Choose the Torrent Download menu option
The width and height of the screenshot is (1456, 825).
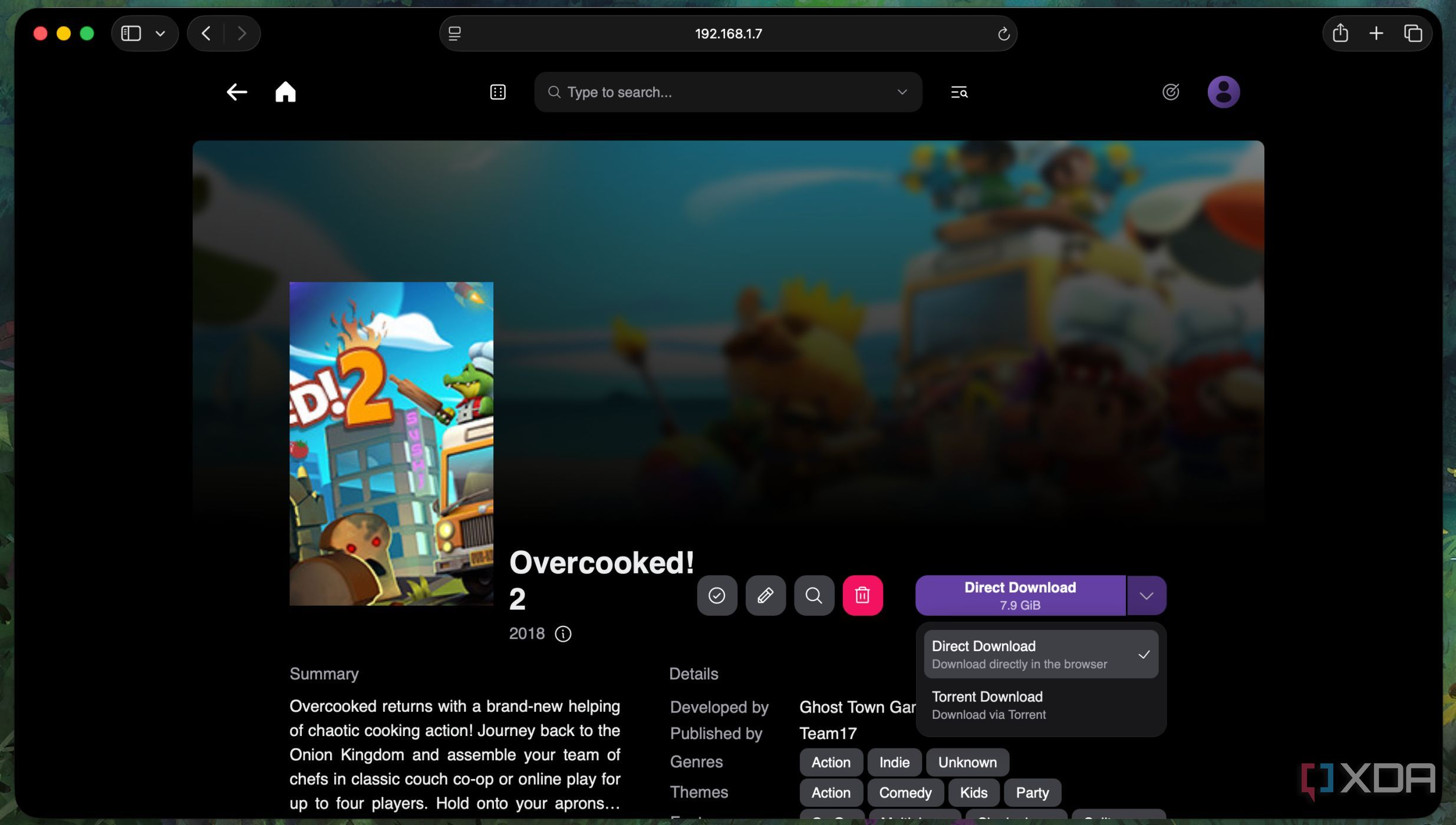coord(1040,705)
